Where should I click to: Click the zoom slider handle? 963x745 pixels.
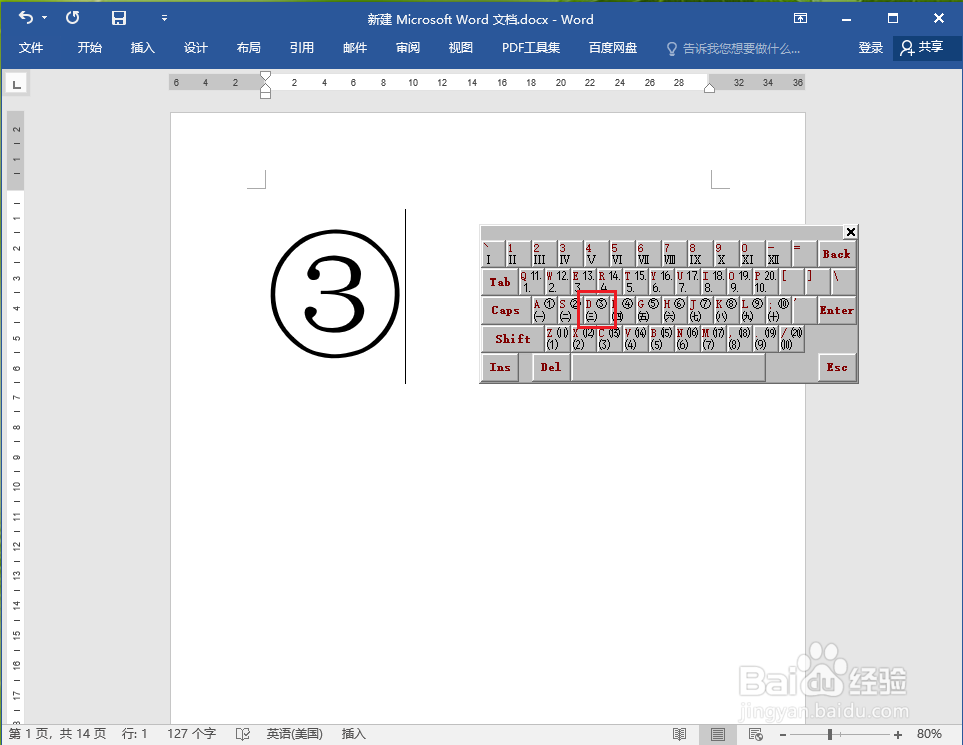[830, 735]
